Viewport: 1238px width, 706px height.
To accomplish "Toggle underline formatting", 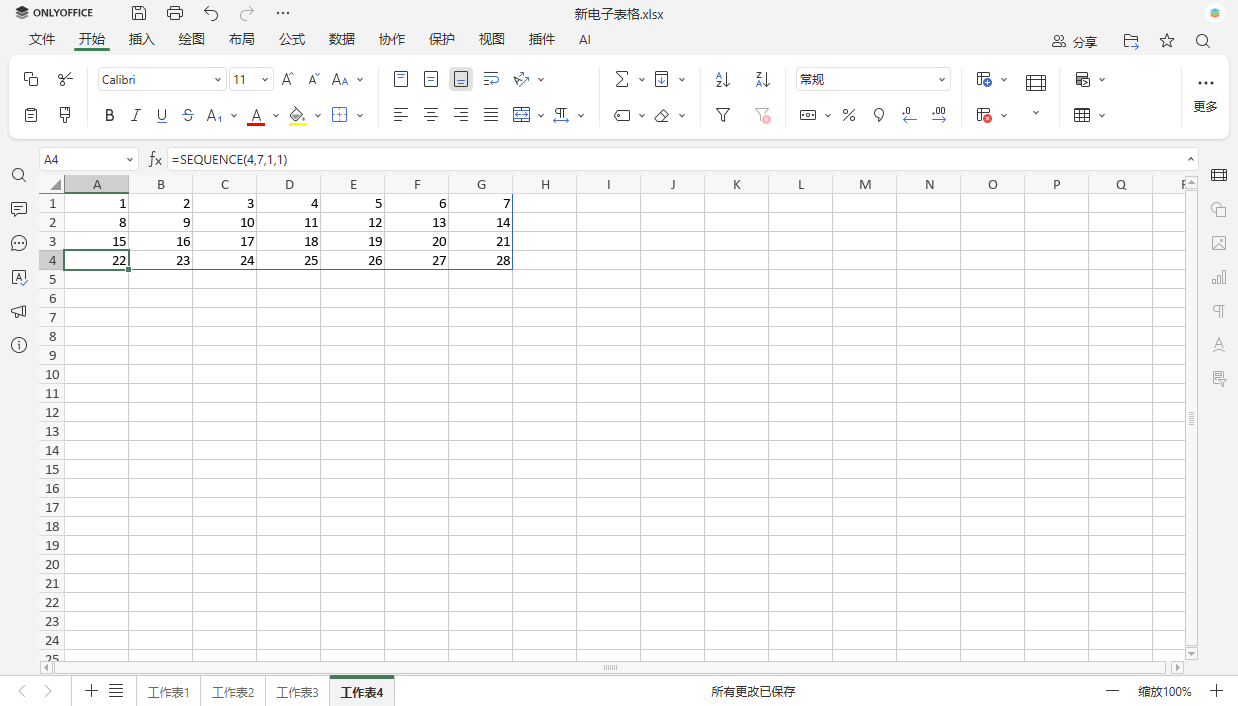I will pos(161,115).
